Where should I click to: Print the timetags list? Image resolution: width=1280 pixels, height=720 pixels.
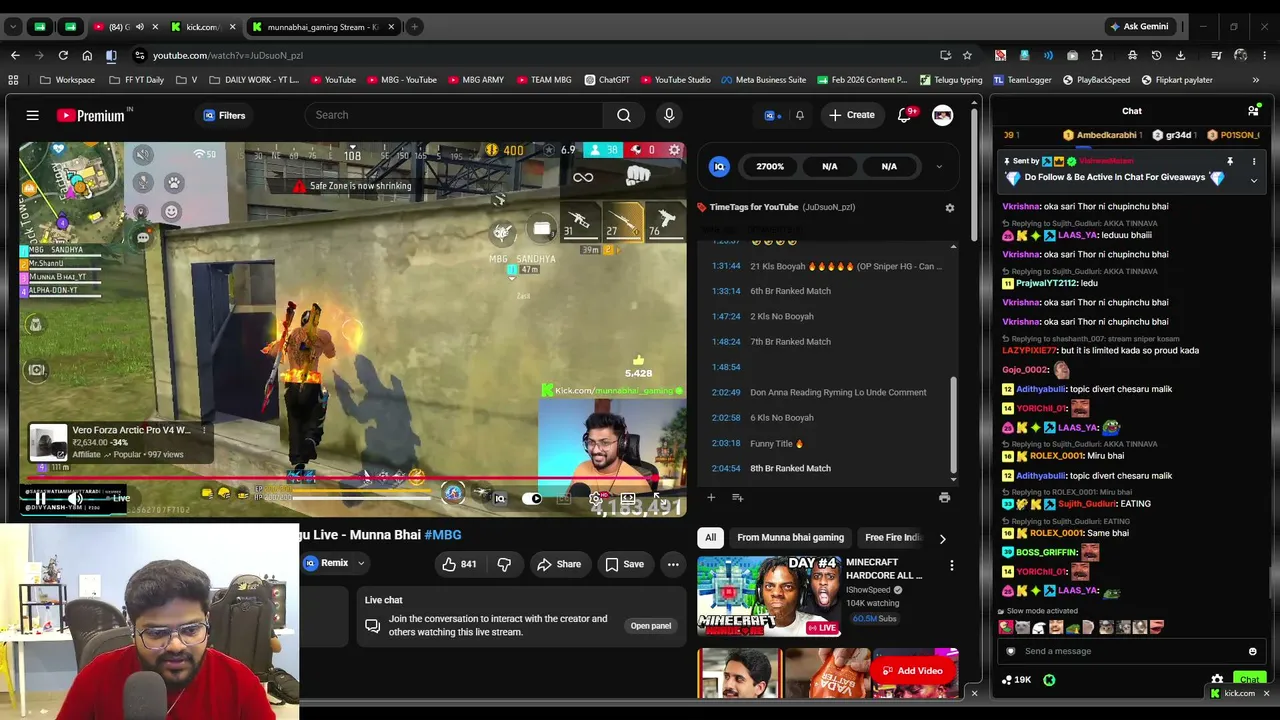(x=944, y=497)
